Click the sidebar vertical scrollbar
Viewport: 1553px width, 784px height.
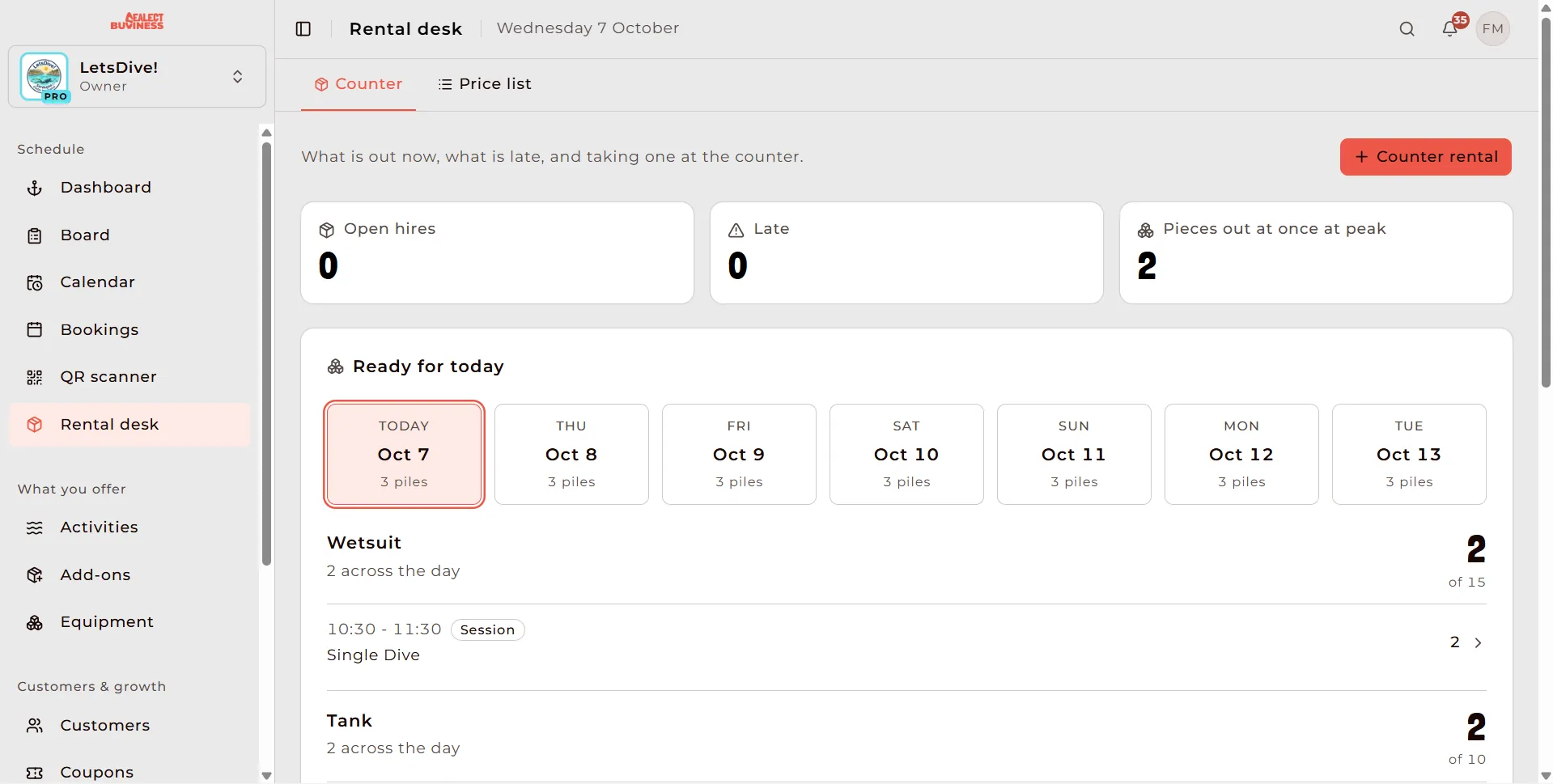coord(266,354)
